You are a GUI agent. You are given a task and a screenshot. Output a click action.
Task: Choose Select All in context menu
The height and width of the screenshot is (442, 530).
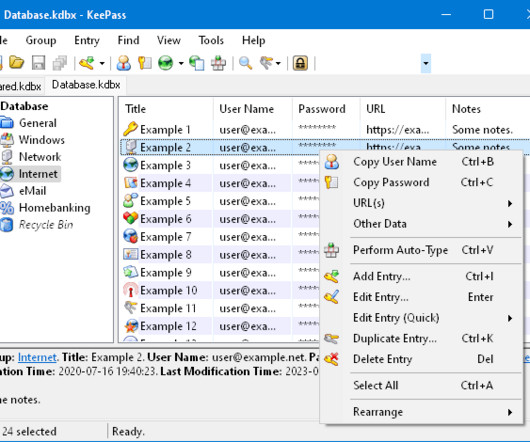click(x=421, y=385)
